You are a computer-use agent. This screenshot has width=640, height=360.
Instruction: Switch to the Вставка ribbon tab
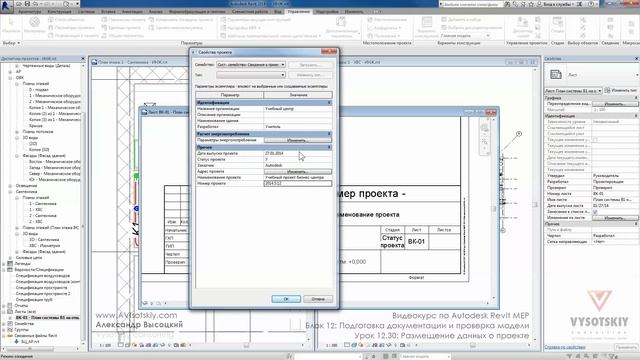tap(108, 12)
